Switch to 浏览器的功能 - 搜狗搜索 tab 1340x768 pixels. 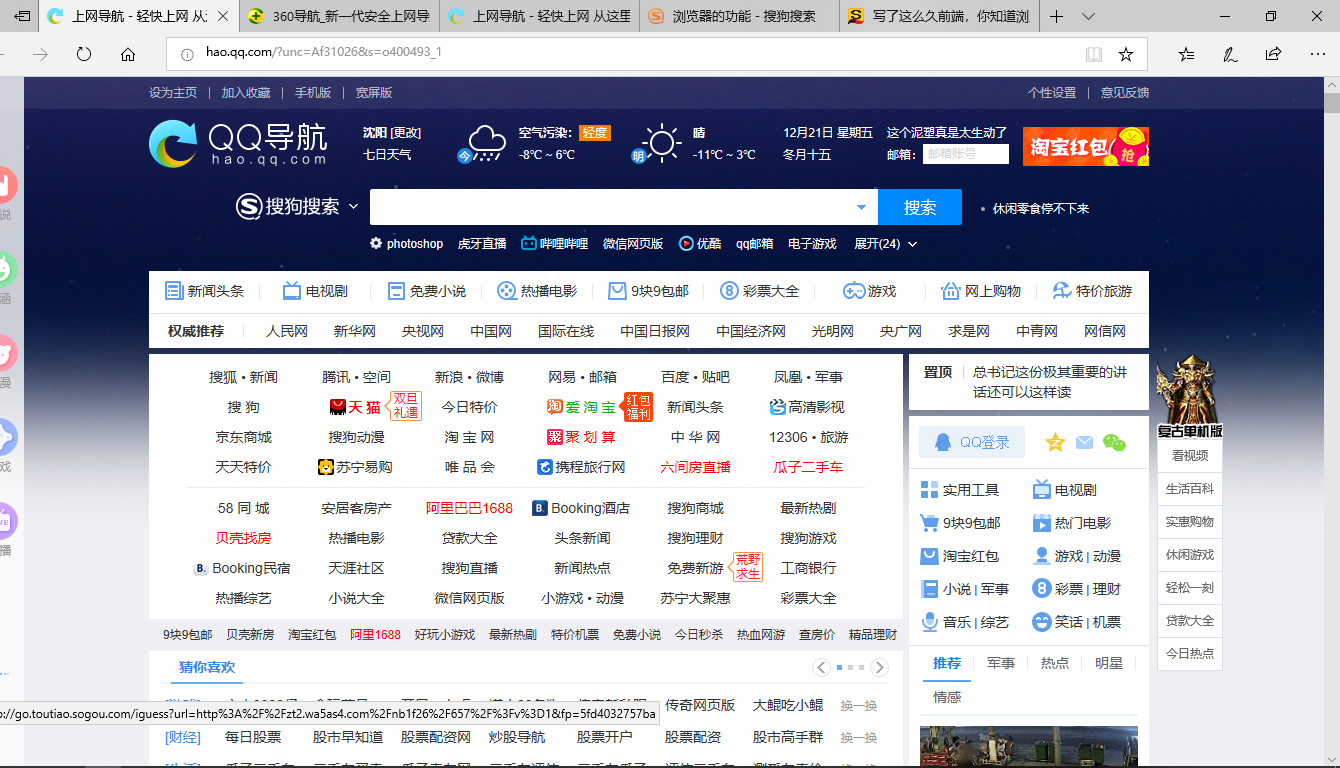click(x=739, y=16)
